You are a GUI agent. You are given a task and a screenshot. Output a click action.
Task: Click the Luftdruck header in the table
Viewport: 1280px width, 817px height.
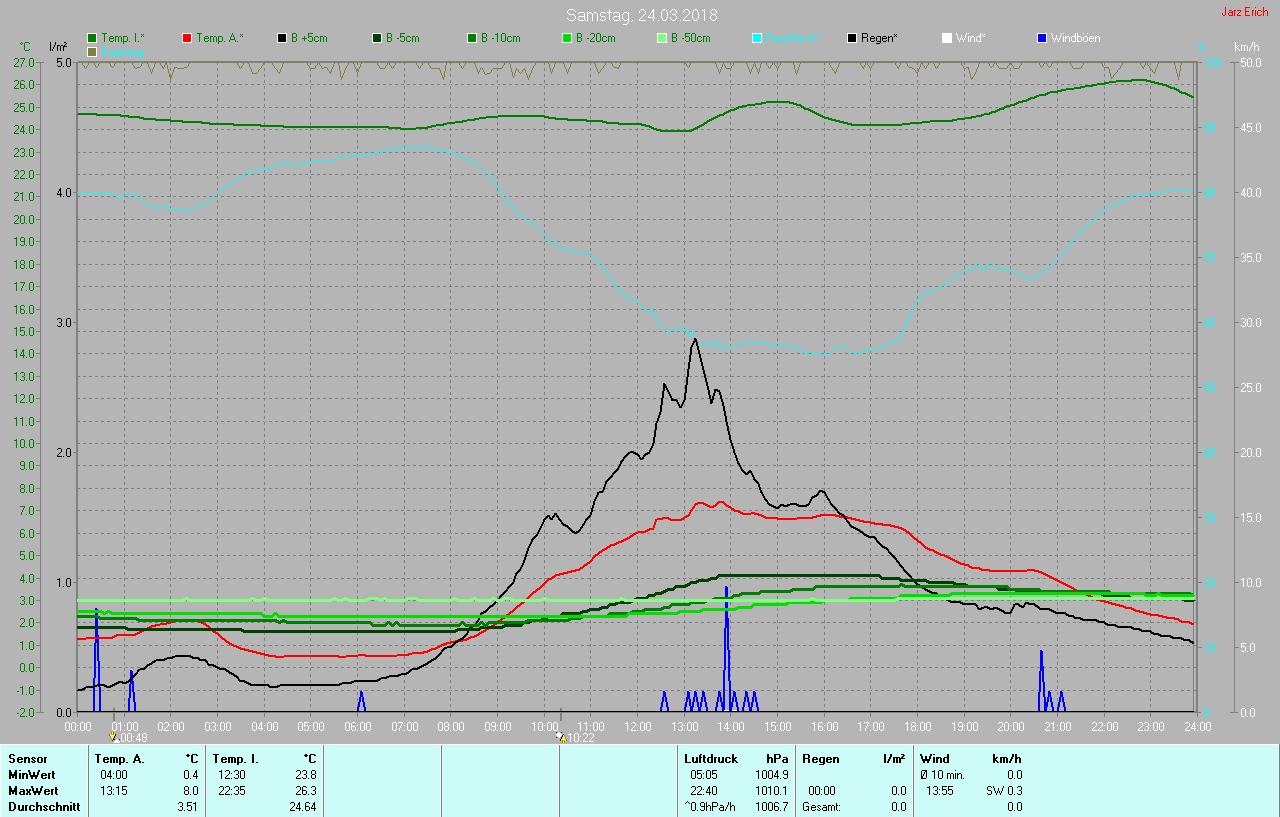tap(710, 759)
